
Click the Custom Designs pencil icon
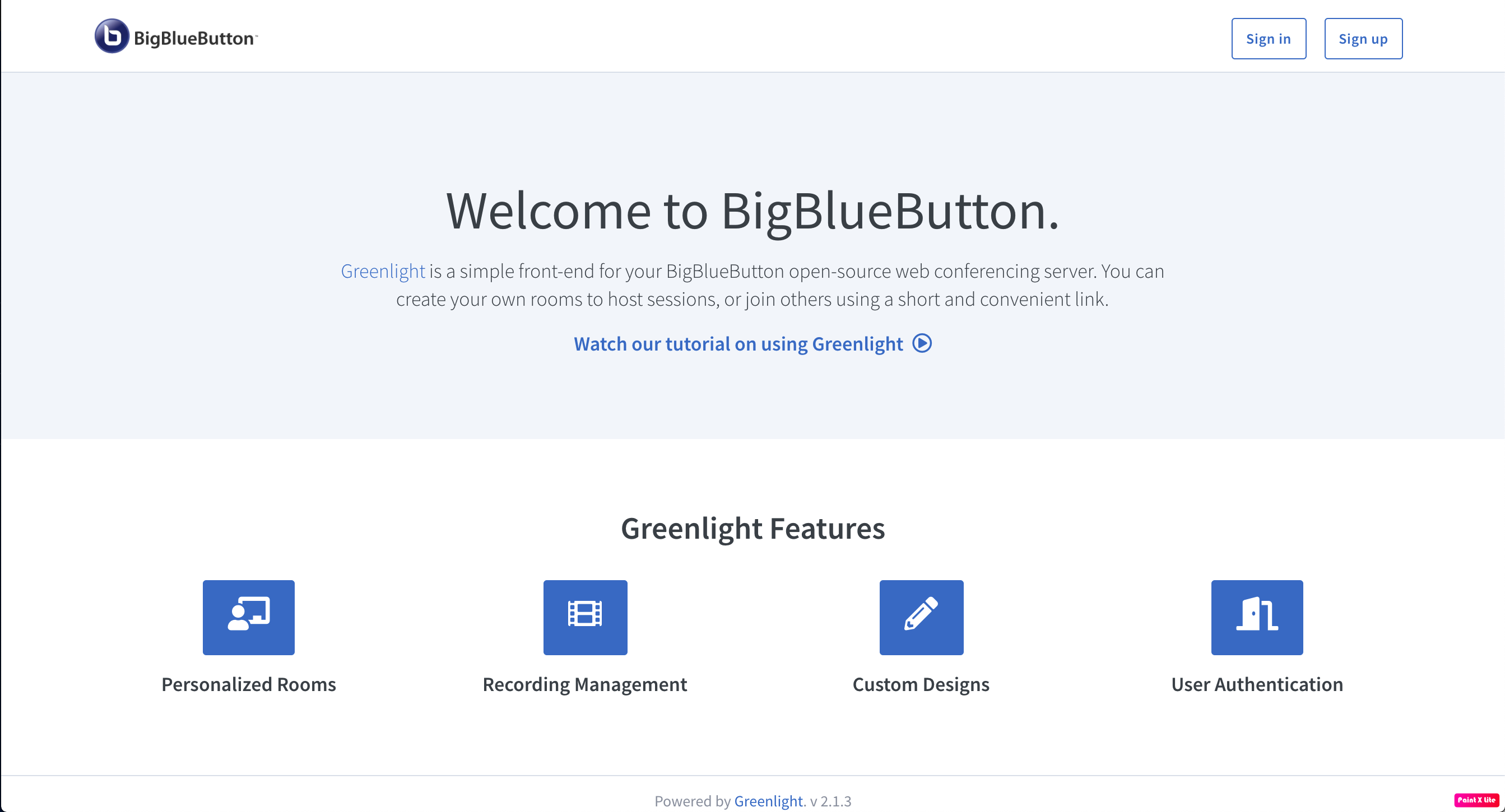(920, 617)
